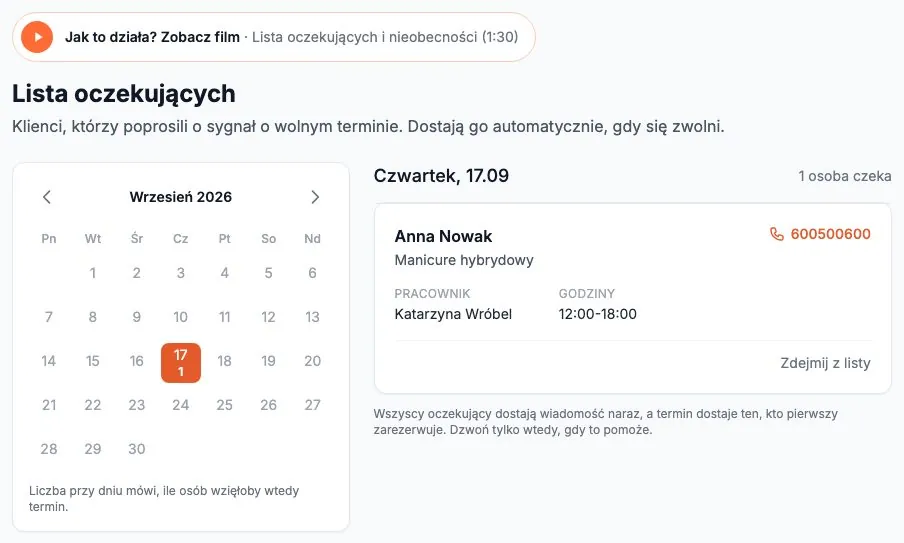
Task: Select September 10 in calendar
Action: [180, 317]
